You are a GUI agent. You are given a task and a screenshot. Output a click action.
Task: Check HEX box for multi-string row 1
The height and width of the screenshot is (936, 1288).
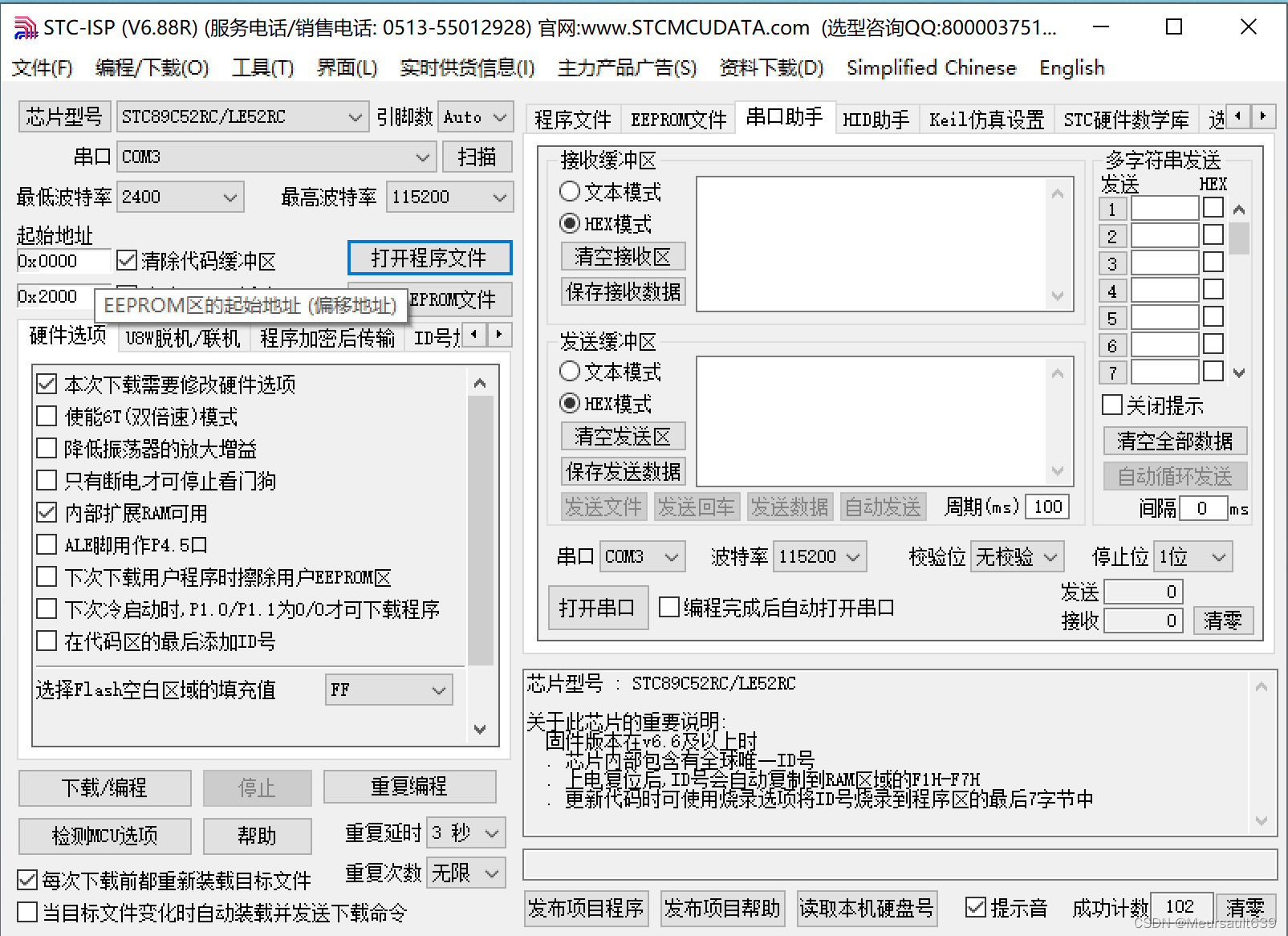click(1213, 209)
